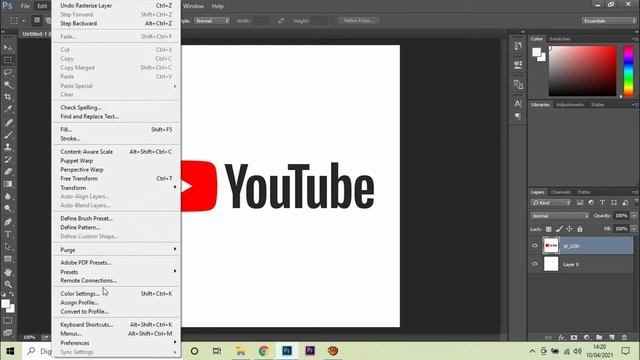This screenshot has height=360, width=640.
Task: Click the delete layer trash icon
Action: point(624,338)
